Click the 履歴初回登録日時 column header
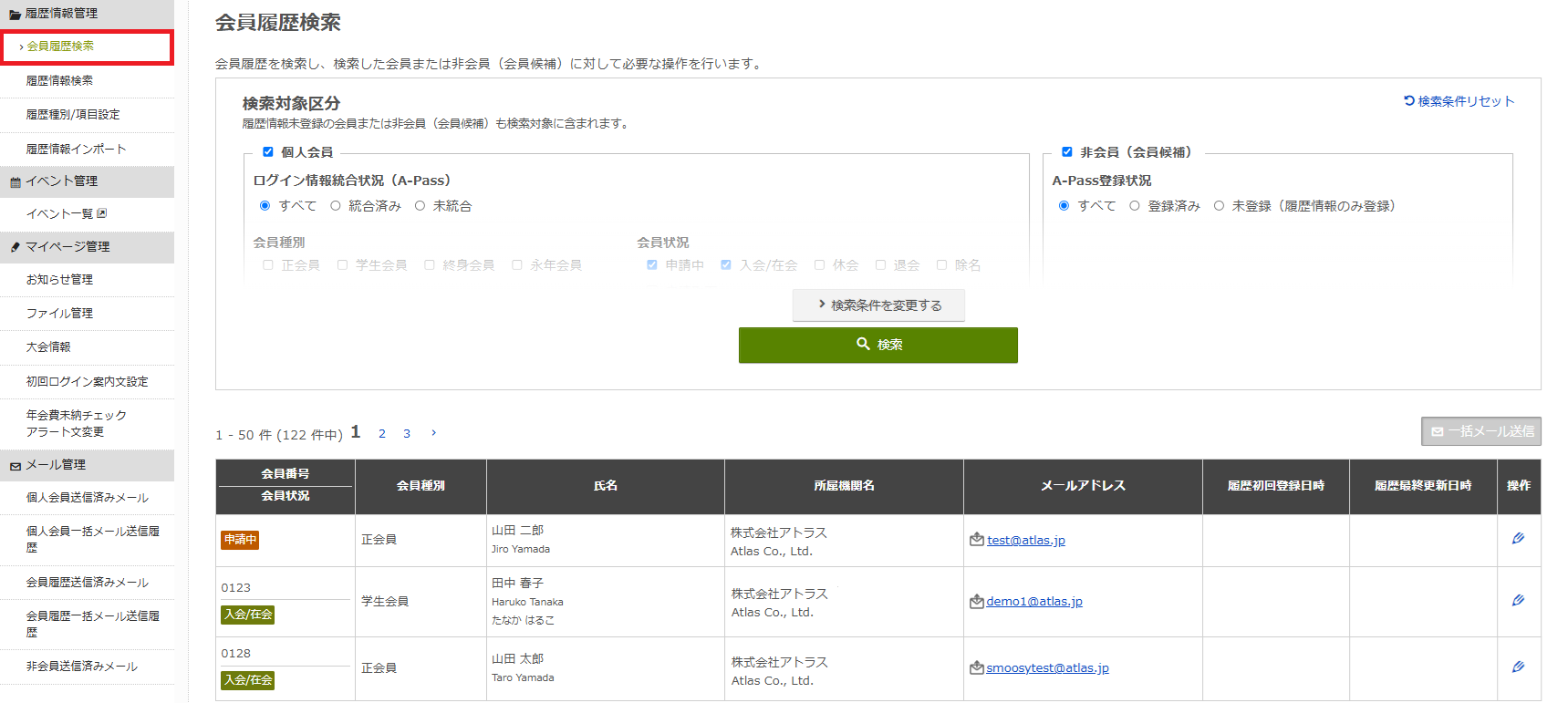 pyautogui.click(x=1276, y=486)
